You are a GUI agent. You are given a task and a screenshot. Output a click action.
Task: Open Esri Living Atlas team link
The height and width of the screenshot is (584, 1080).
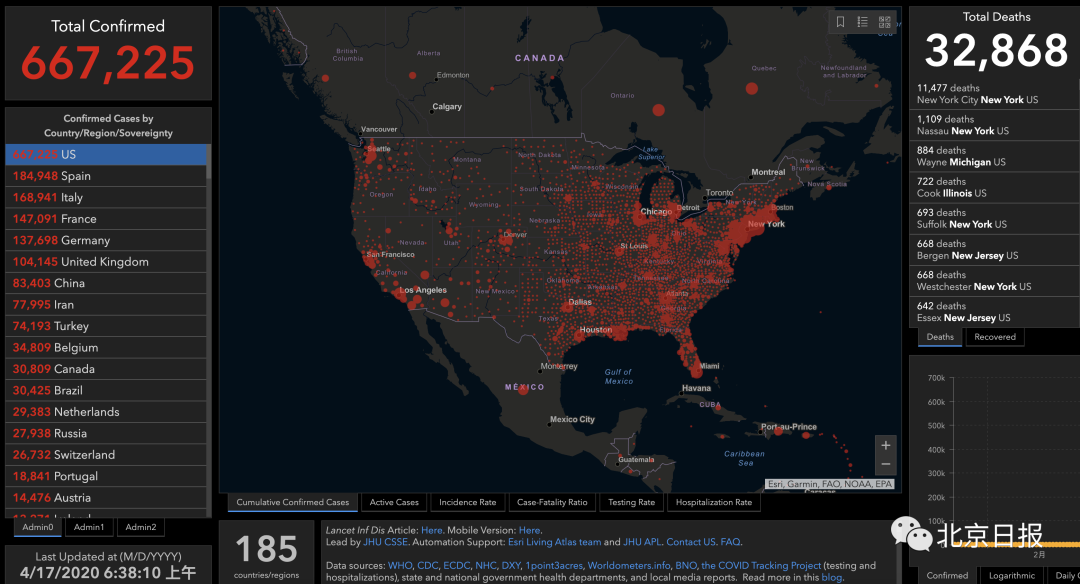click(x=554, y=542)
